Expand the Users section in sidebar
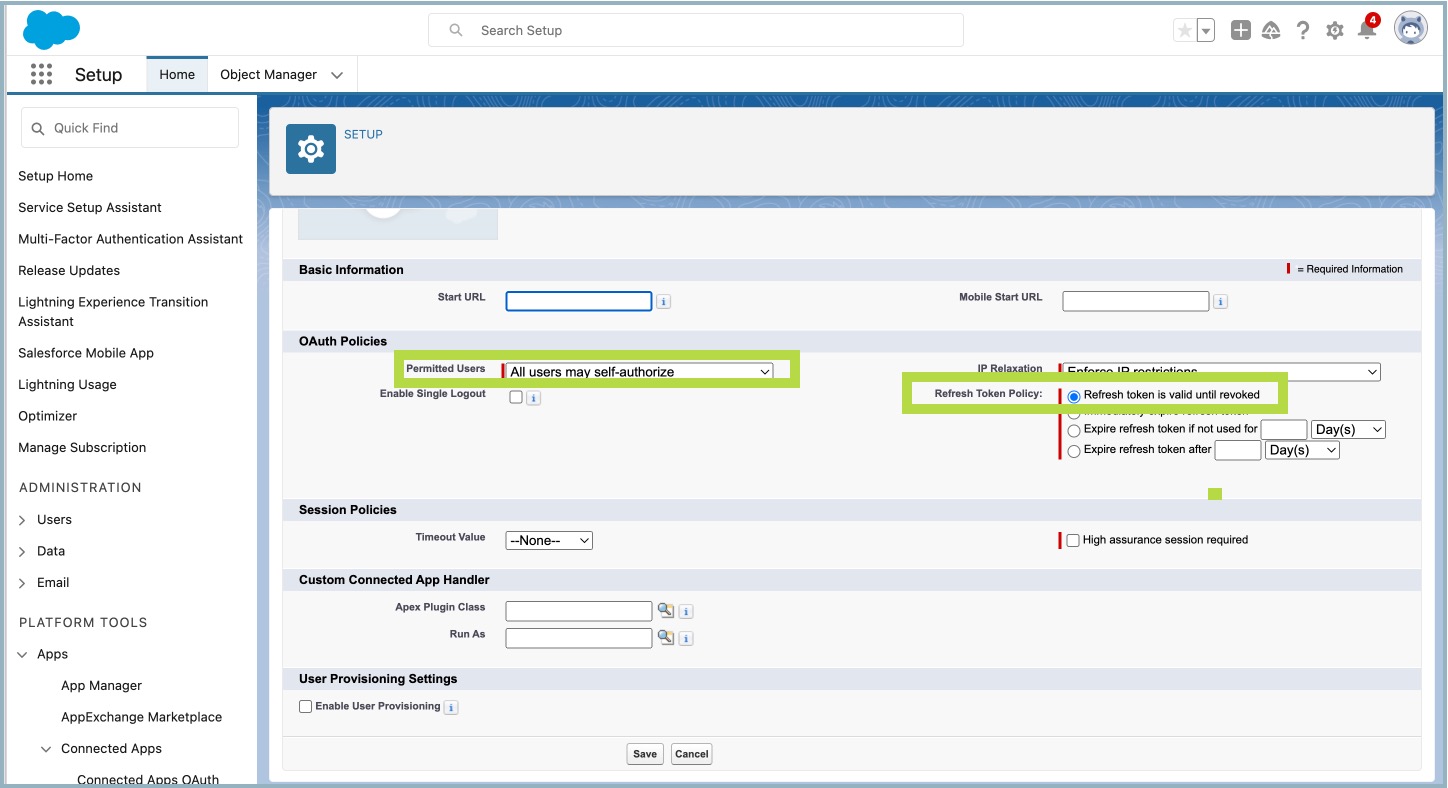Screen dimensions: 1448x788 (x=23, y=520)
